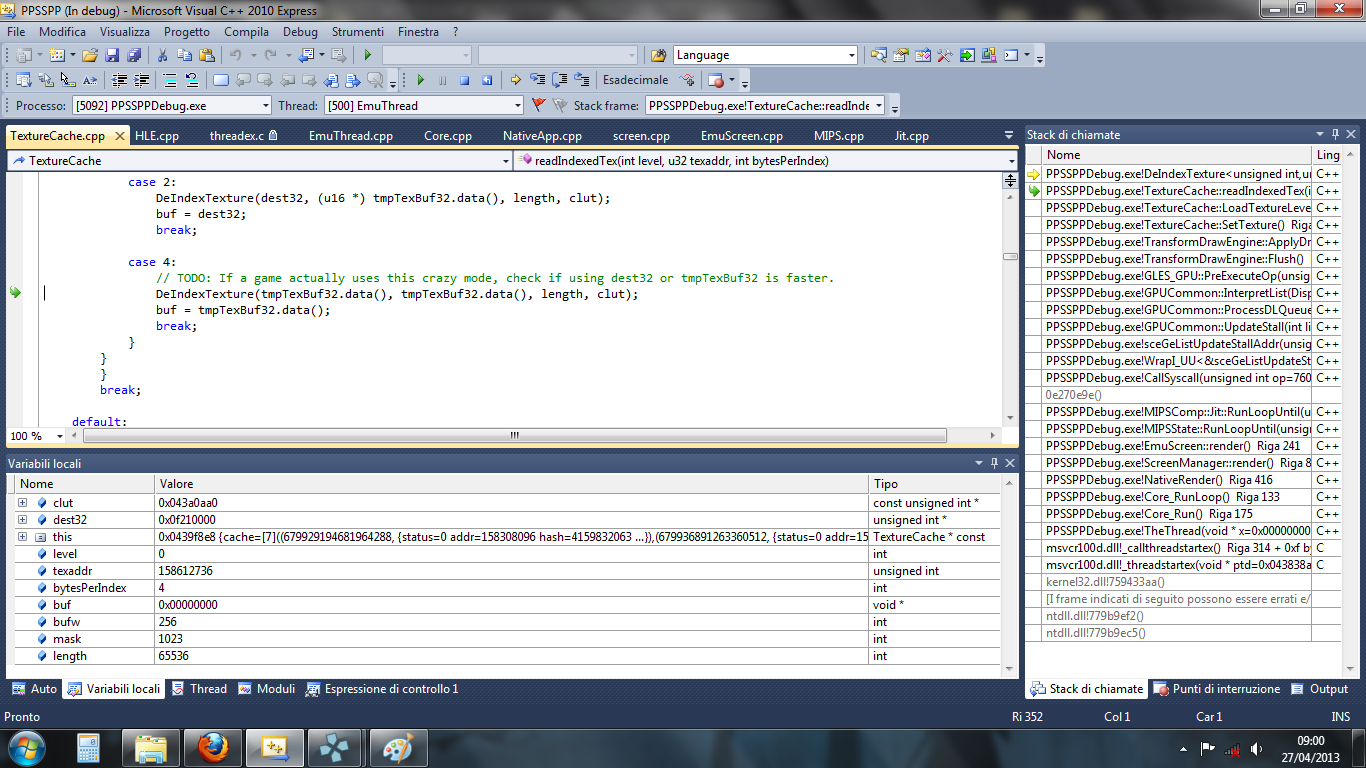Start debugging with the top green arrow
Image resolution: width=1366 pixels, height=768 pixels.
click(368, 55)
